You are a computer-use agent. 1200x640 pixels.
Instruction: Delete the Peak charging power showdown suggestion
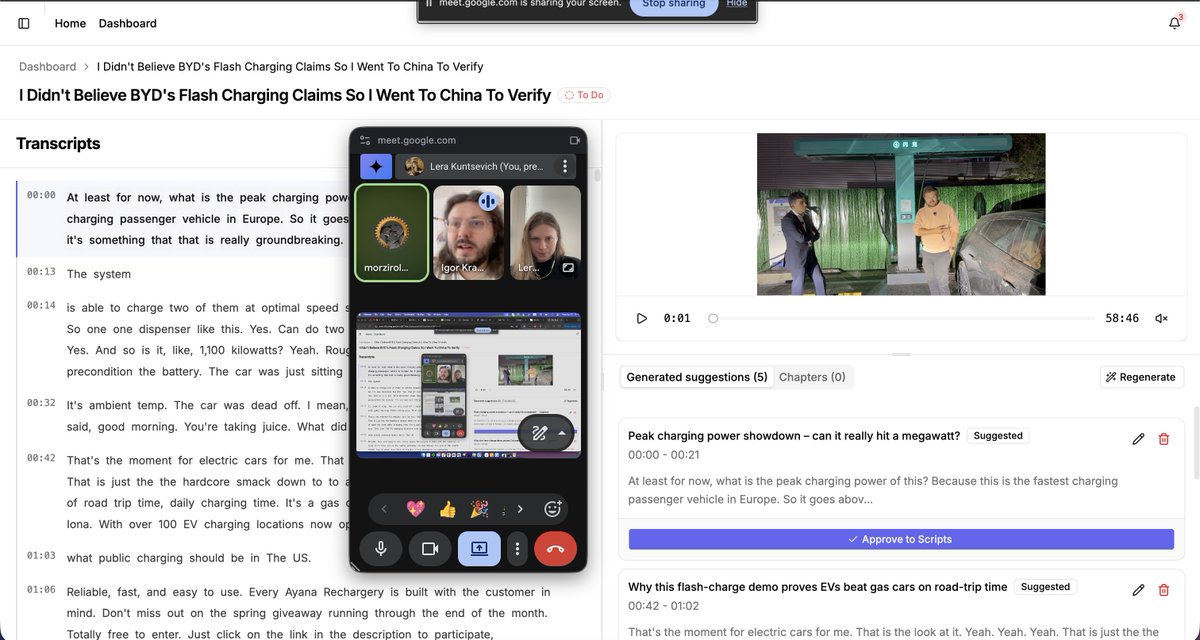click(x=1163, y=439)
